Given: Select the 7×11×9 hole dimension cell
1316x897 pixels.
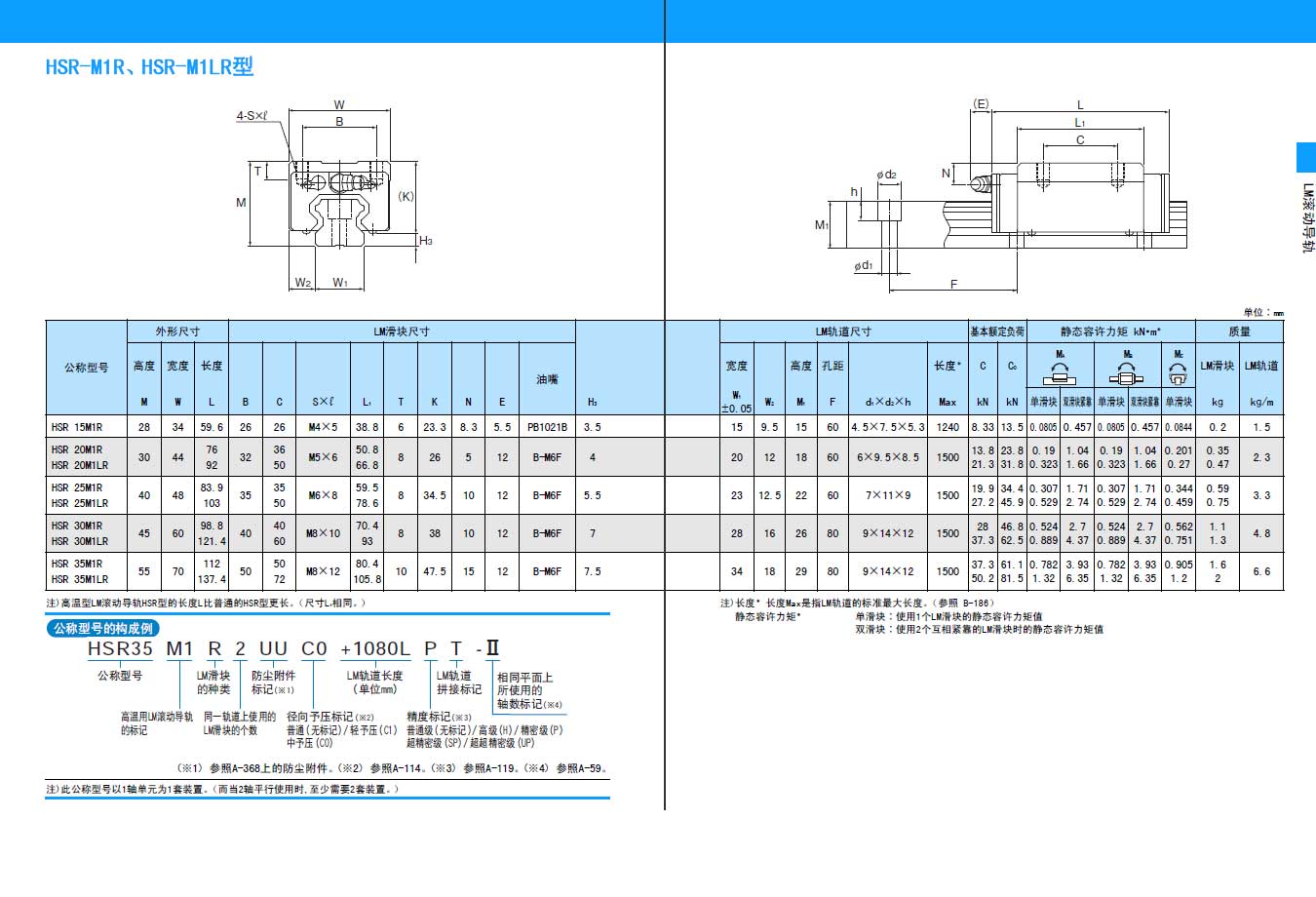Looking at the screenshot, I should 888,495.
